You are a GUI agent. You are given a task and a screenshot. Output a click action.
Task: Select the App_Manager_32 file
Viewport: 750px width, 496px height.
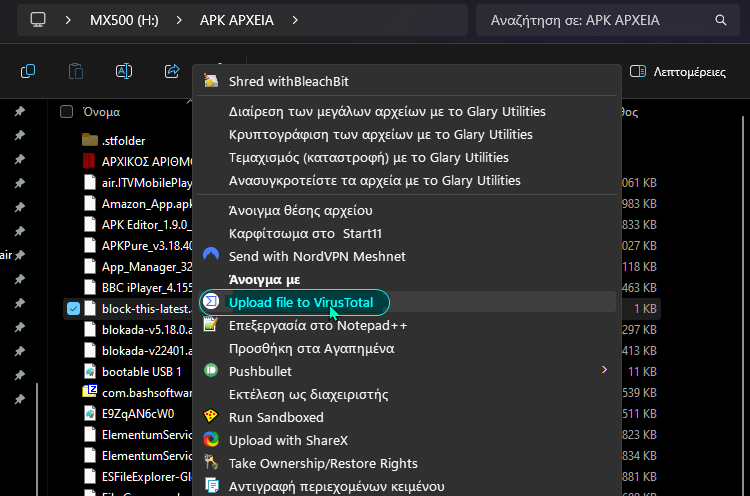147,266
